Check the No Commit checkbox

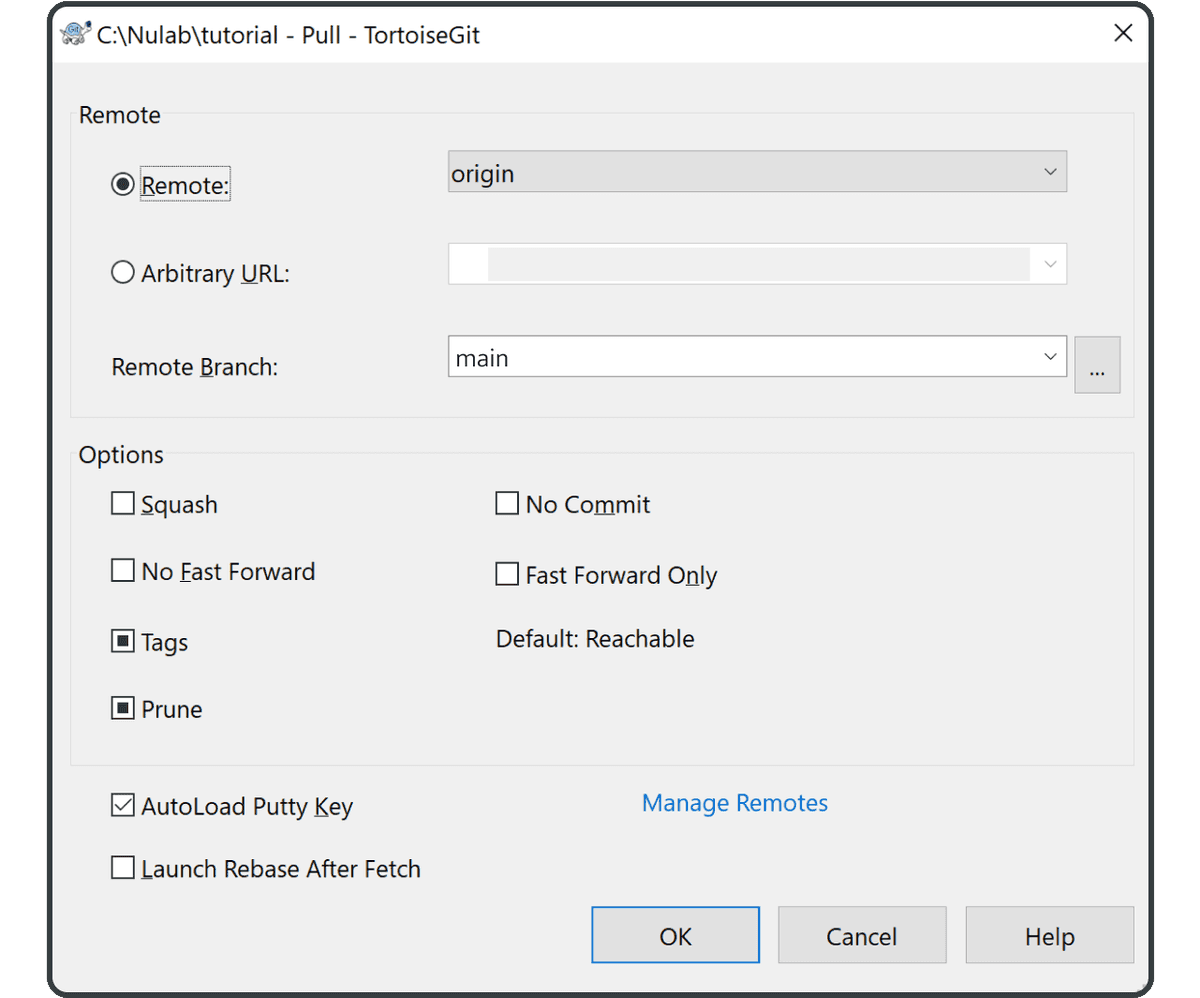[x=507, y=503]
